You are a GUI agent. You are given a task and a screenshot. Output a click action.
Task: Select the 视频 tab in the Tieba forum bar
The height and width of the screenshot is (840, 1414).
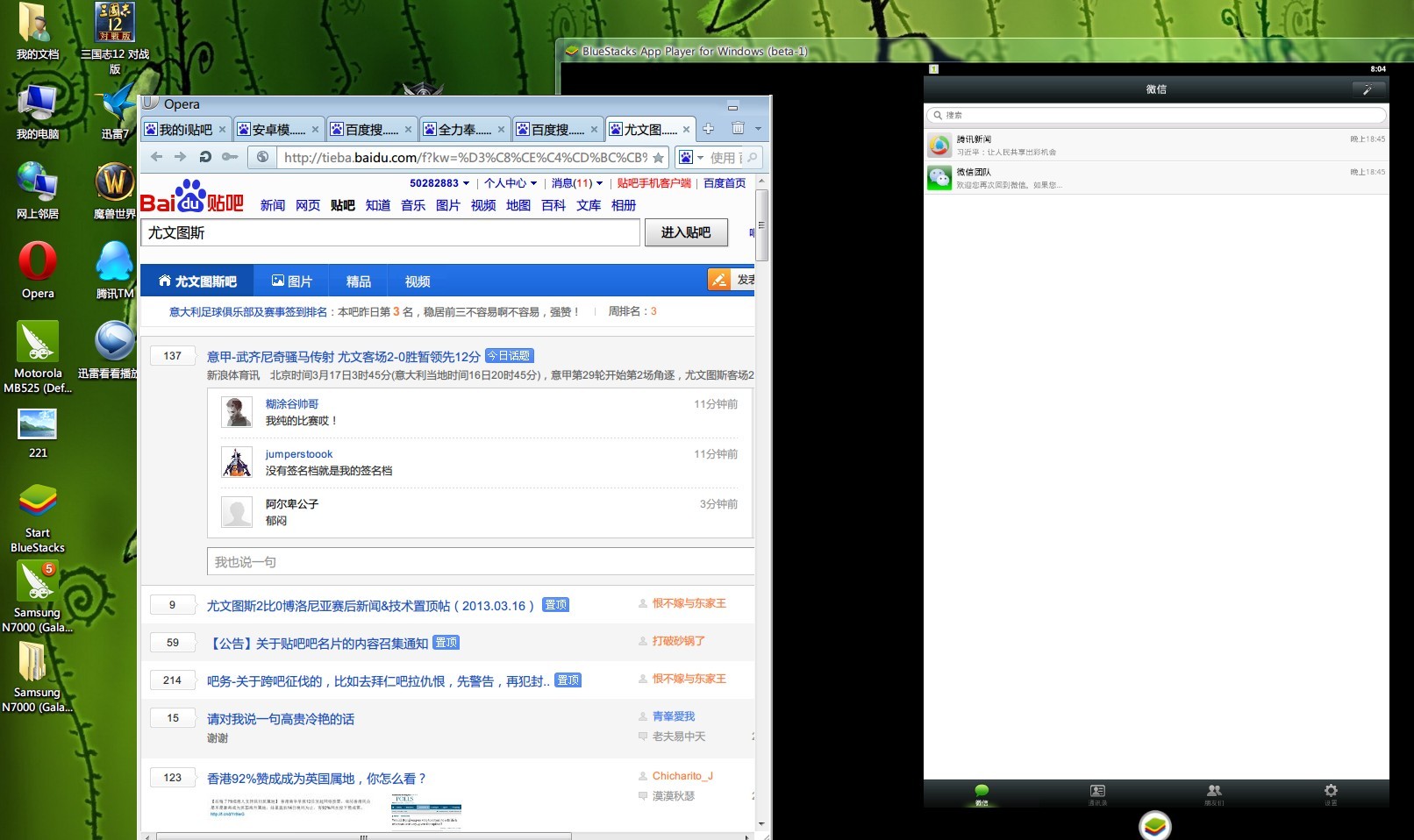418,281
